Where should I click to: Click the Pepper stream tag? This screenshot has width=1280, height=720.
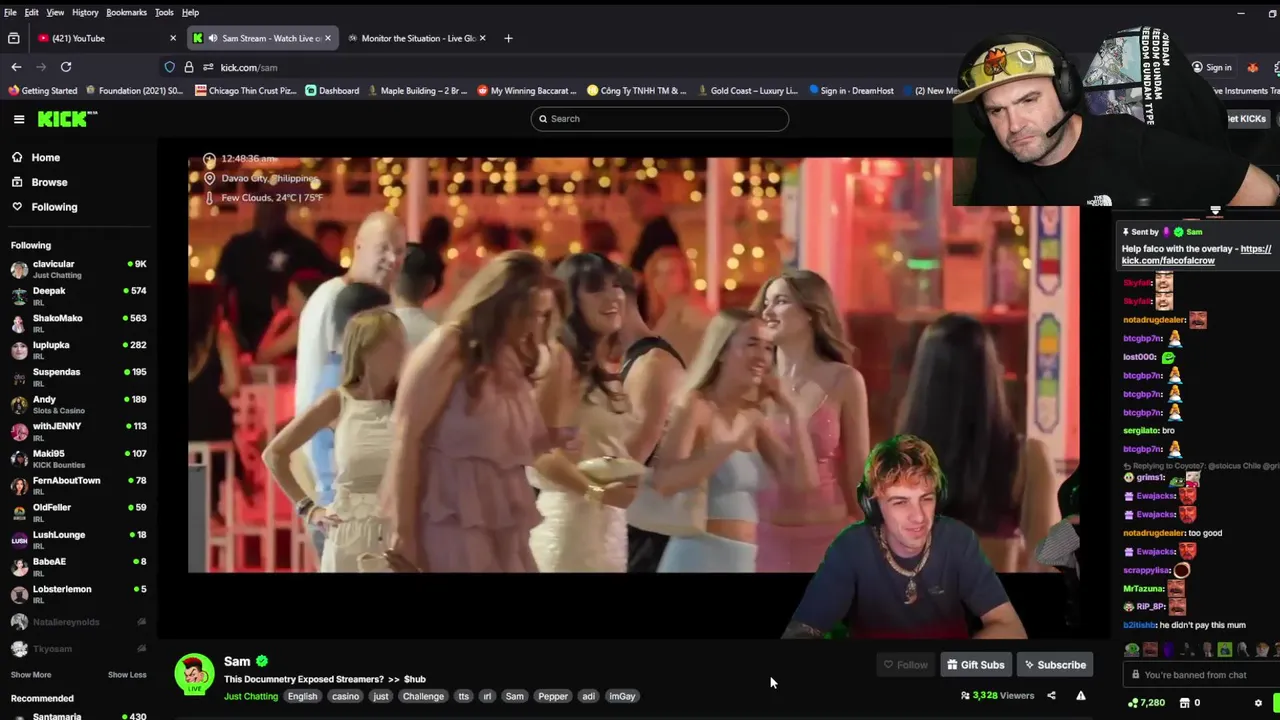click(553, 696)
